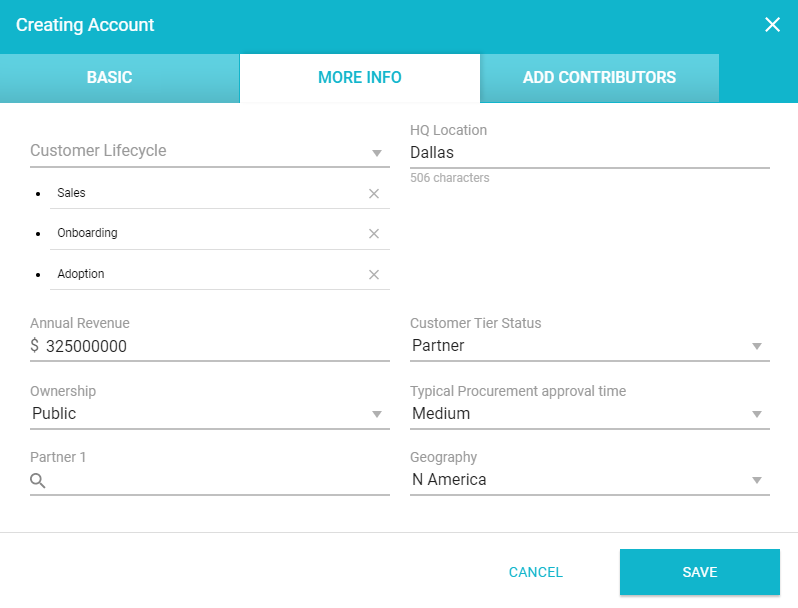Open the Ownership dropdown
The height and width of the screenshot is (608, 798).
377,414
